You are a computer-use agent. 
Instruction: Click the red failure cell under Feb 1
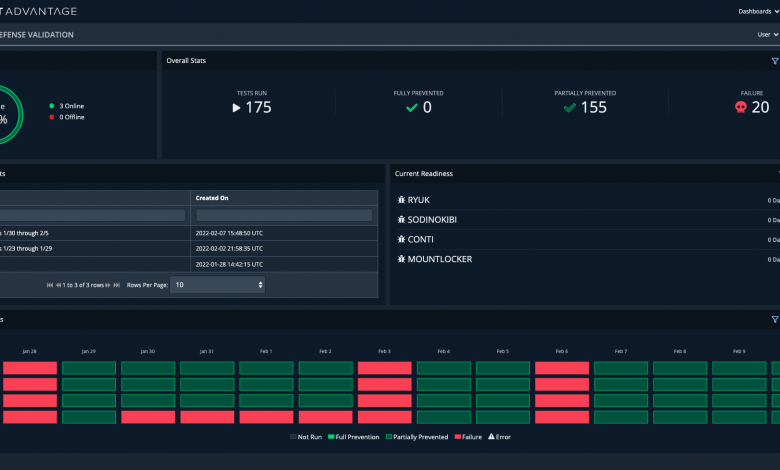266,417
